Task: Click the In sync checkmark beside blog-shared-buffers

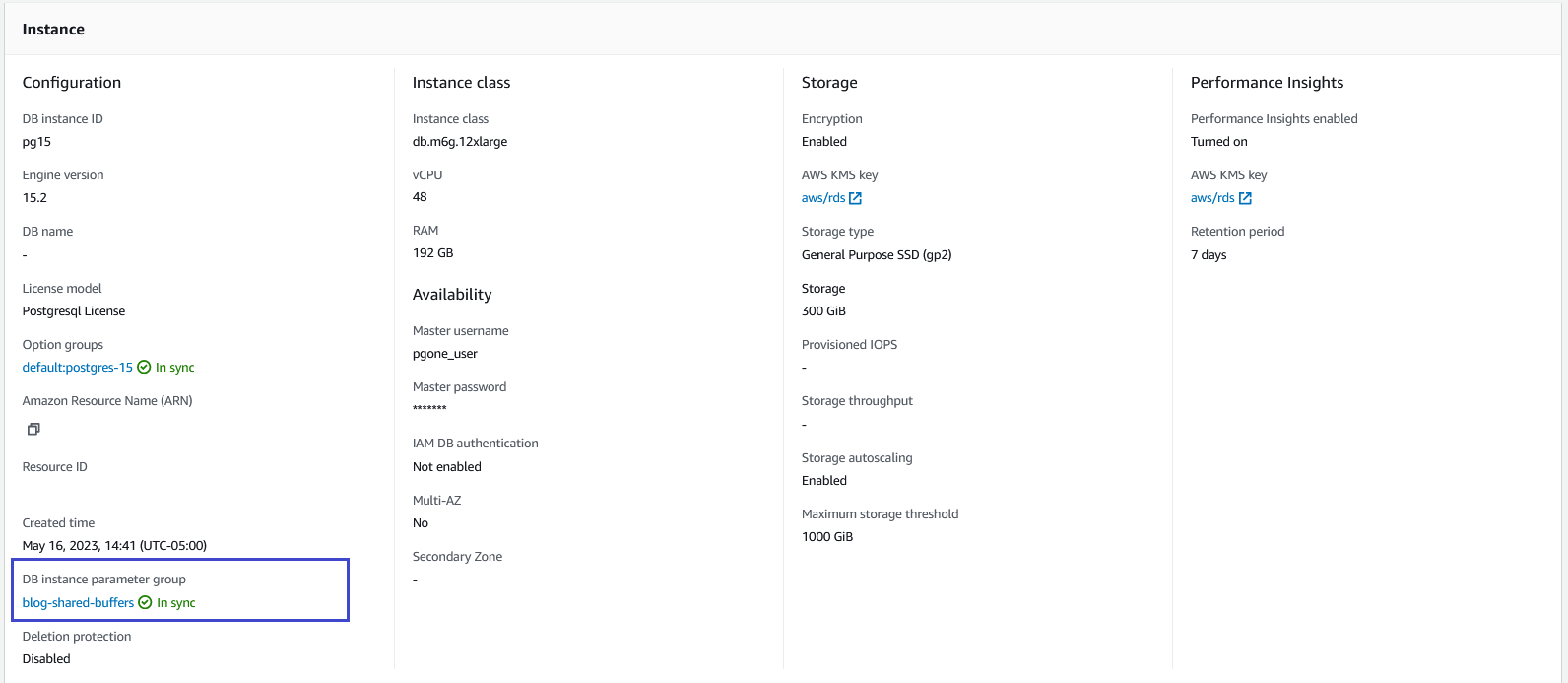Action: point(145,603)
